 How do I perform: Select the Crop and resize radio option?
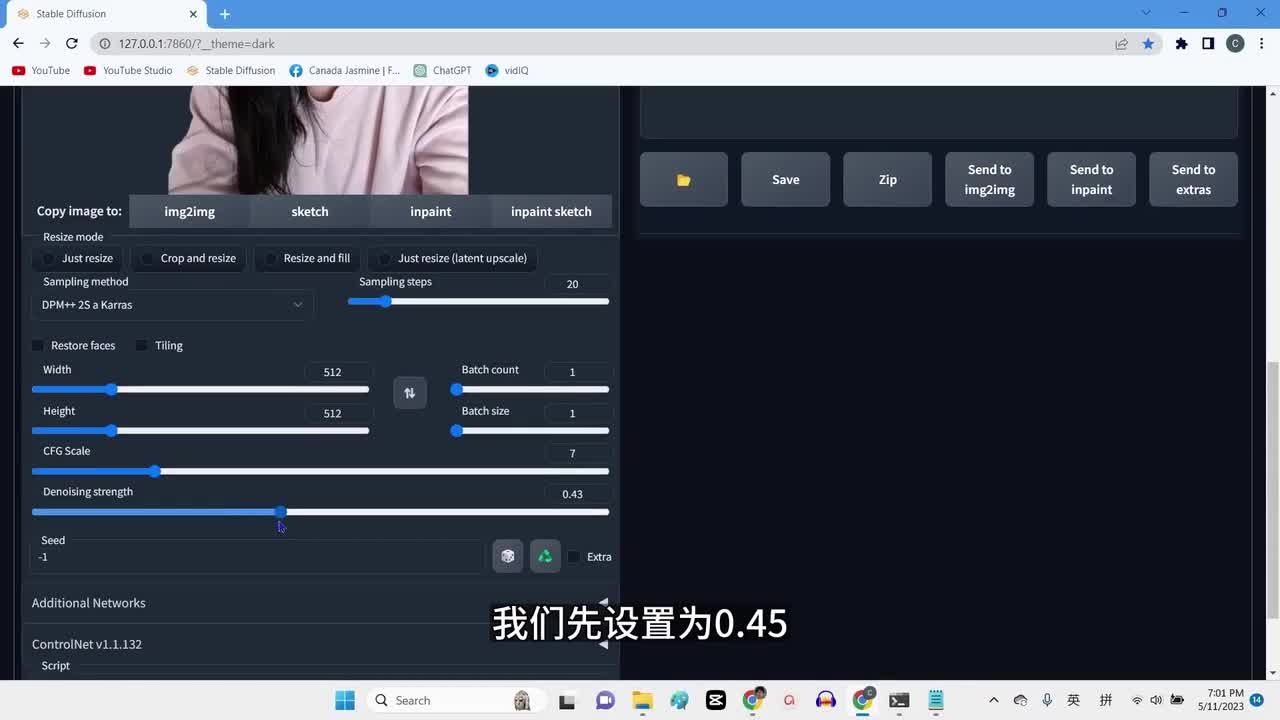(x=148, y=258)
